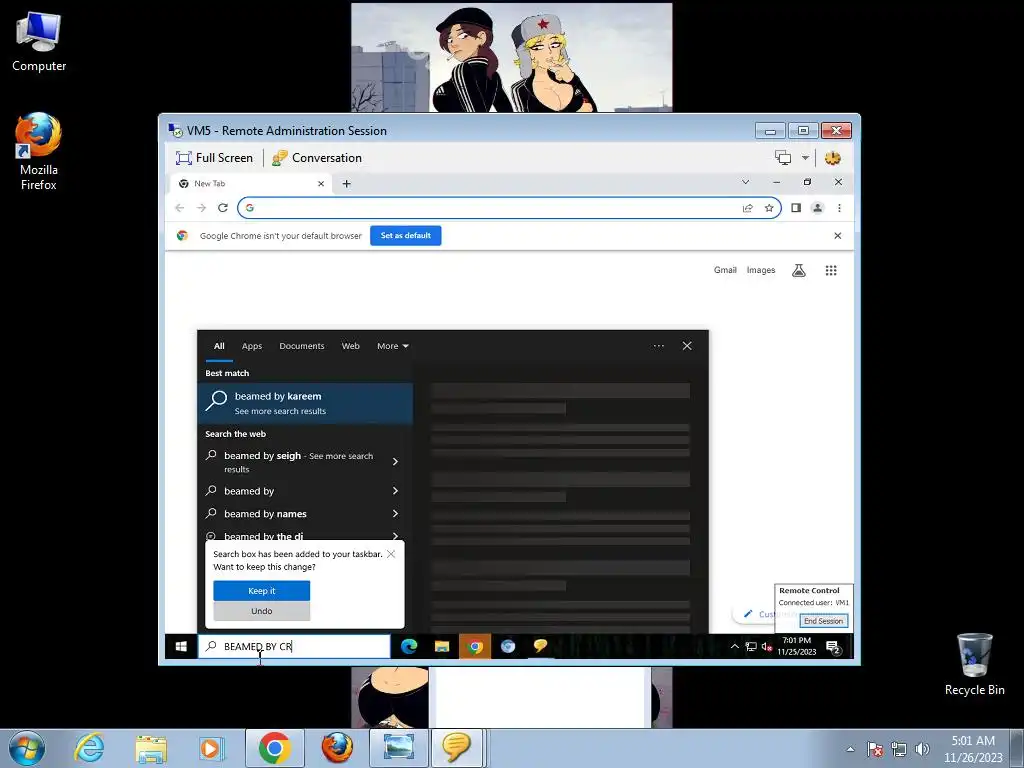Click the share page icon in address bar
Viewport: 1024px width, 768px height.
pyautogui.click(x=748, y=208)
